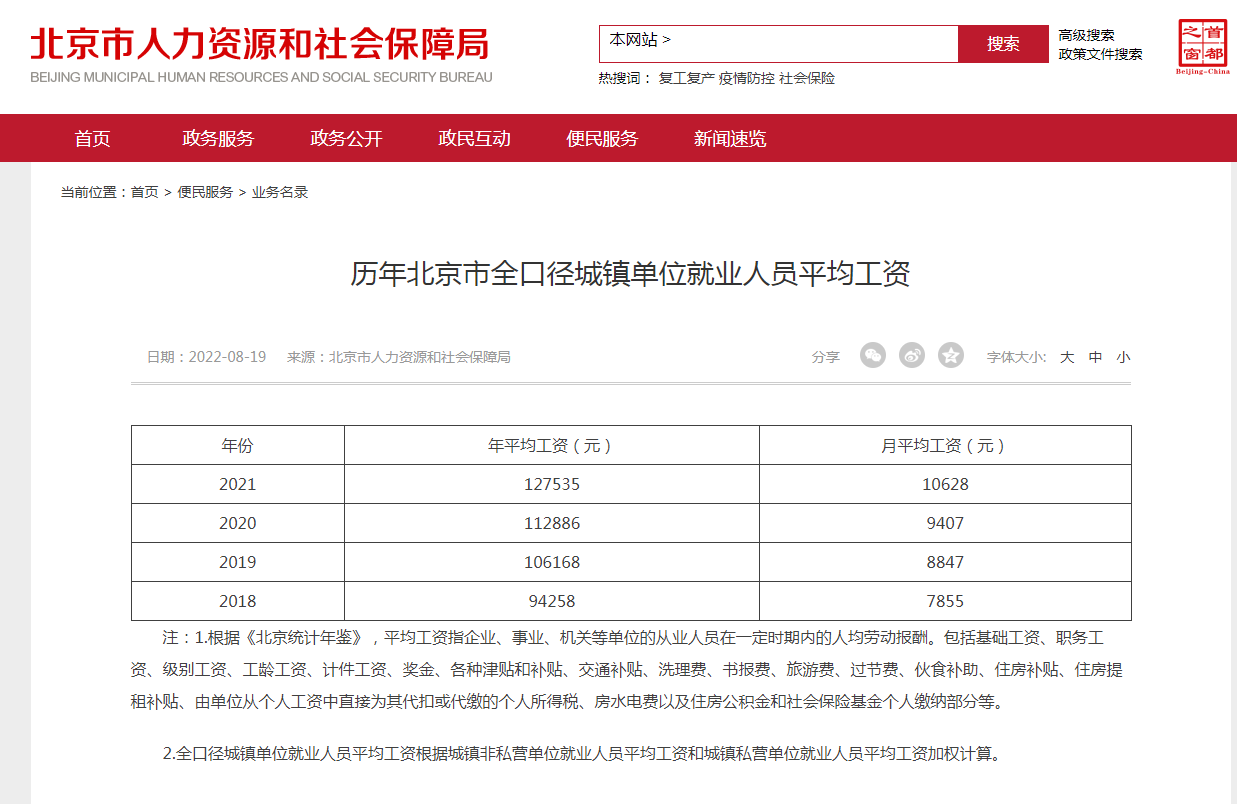Click the 2018 year cell
This screenshot has width=1237, height=804.
(237, 601)
